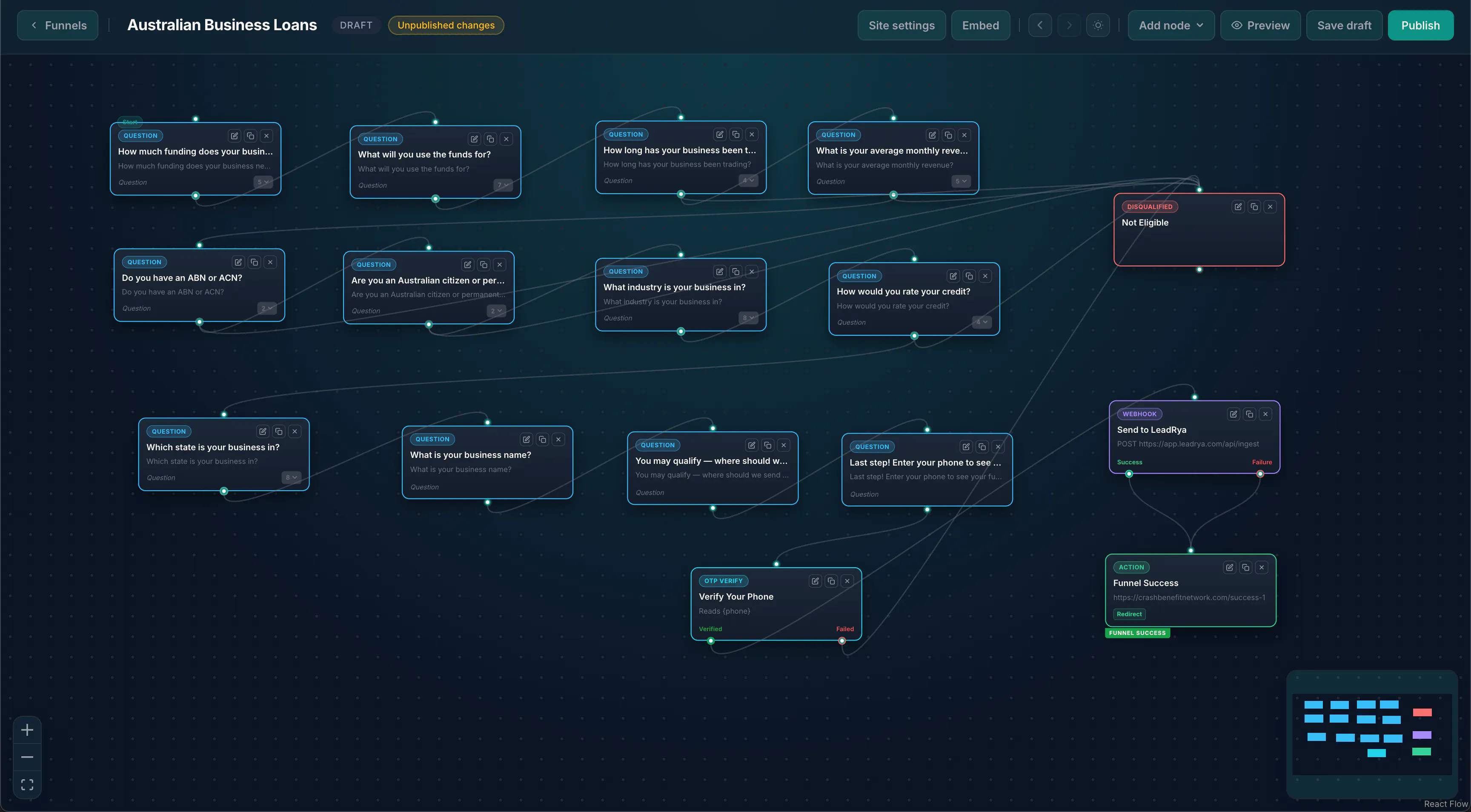1471x812 pixels.
Task: Edit the 'Do you have an ABN or ACN?' node
Action: coord(238,262)
